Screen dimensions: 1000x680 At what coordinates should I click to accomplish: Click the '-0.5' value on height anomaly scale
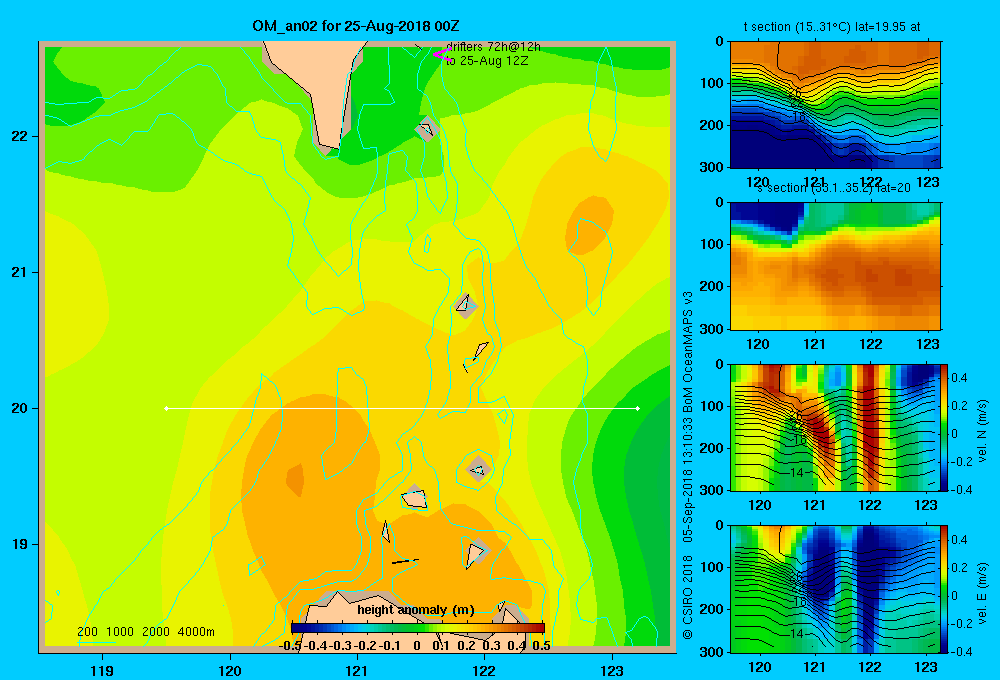pyautogui.click(x=290, y=646)
